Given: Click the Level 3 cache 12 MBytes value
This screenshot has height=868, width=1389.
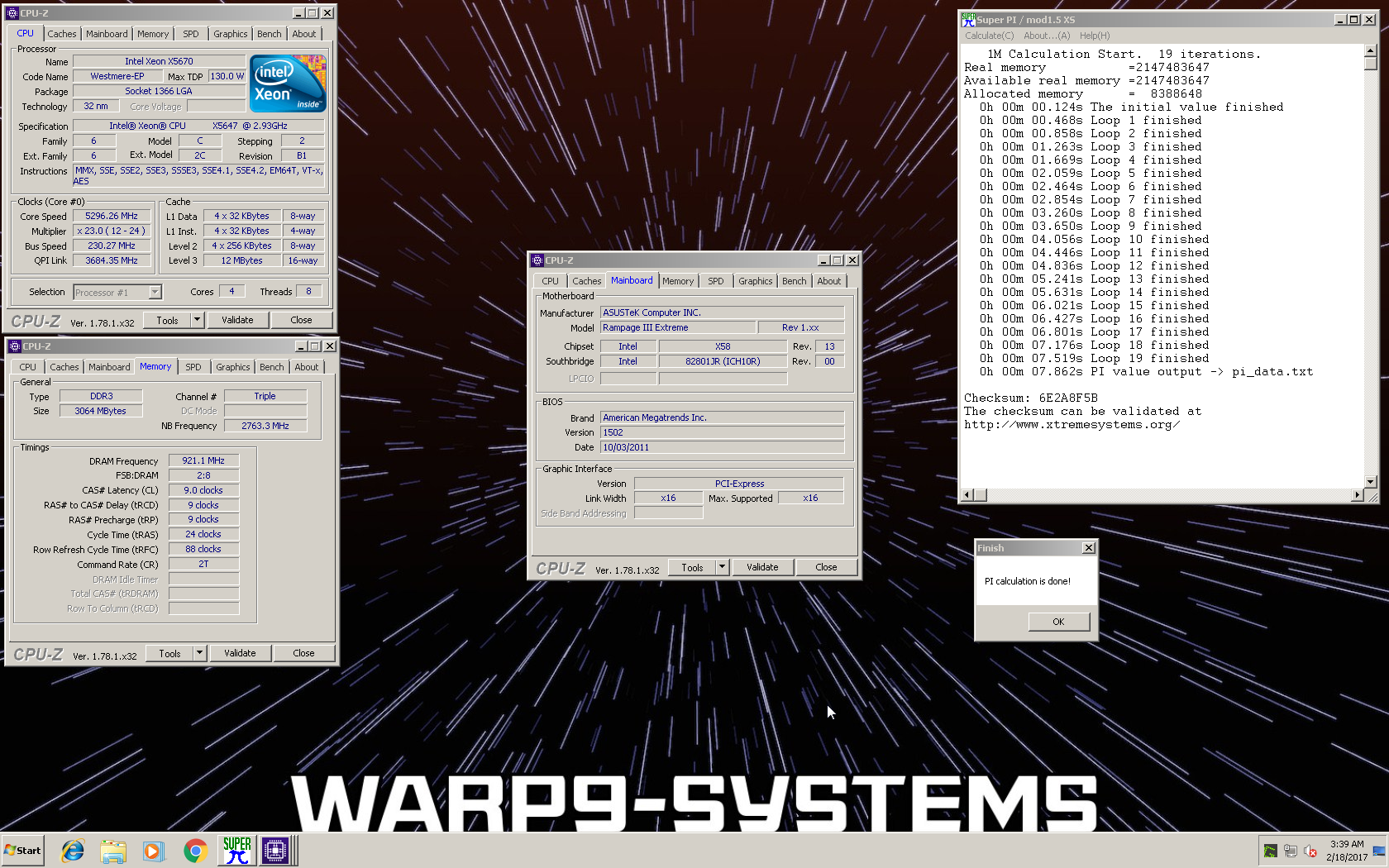Looking at the screenshot, I should click(241, 260).
